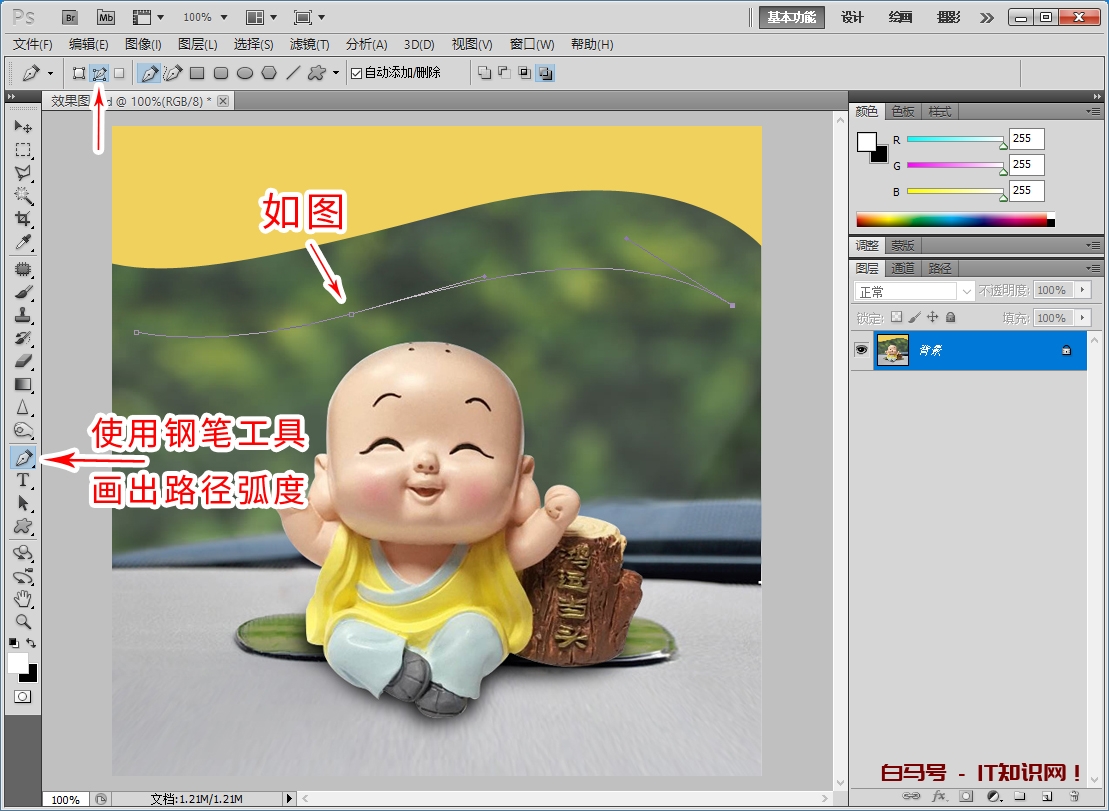
Task: Select the Freeform Pen tool in options bar
Action: click(x=172, y=72)
